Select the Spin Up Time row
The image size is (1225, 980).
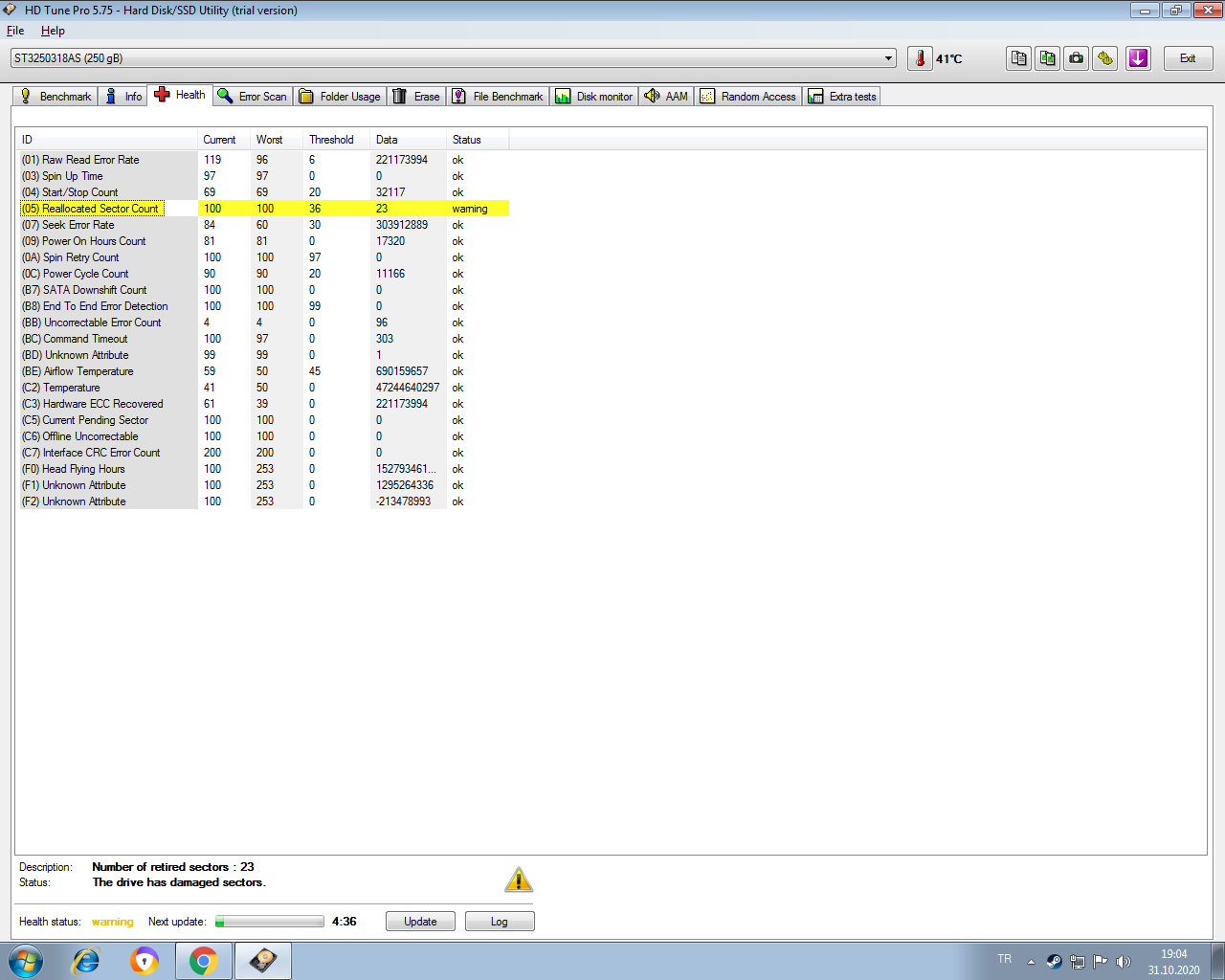point(264,176)
